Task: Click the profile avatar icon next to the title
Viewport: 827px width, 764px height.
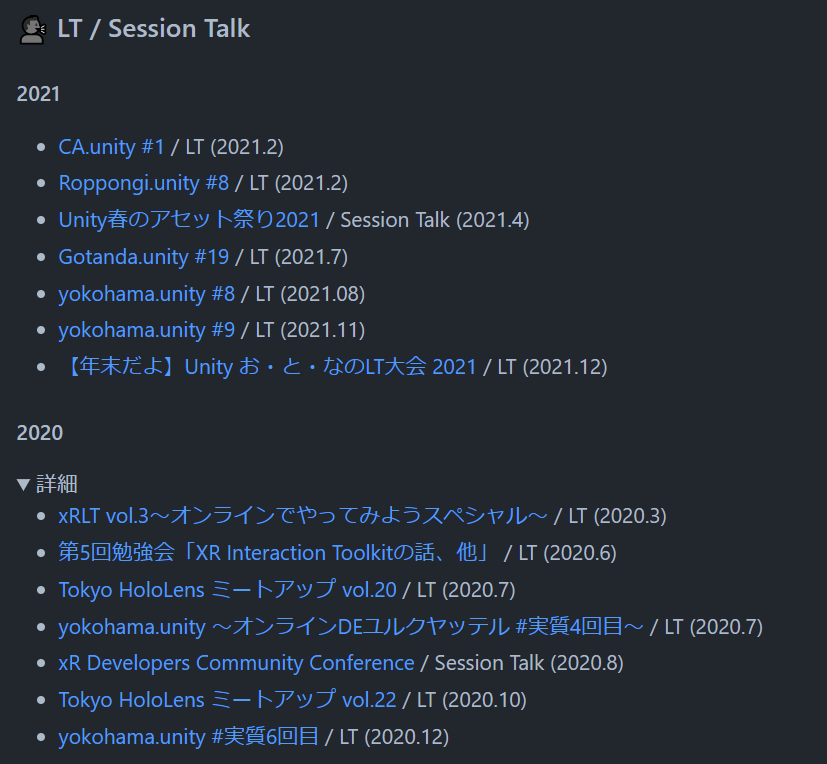Action: tap(33, 29)
